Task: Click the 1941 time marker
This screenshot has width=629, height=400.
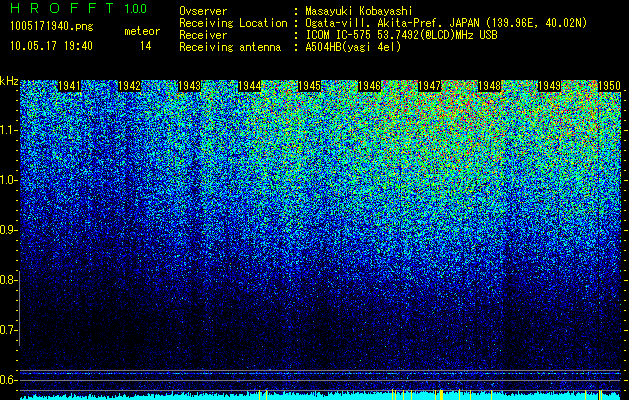Action: pyautogui.click(x=69, y=86)
